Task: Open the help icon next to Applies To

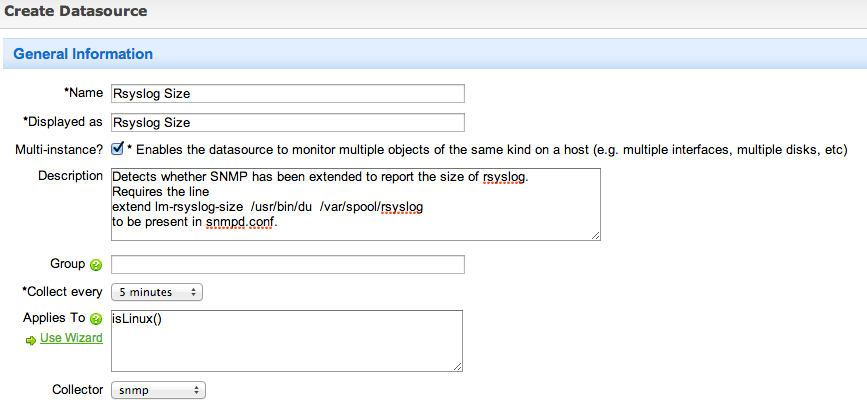Action: click(x=96, y=319)
